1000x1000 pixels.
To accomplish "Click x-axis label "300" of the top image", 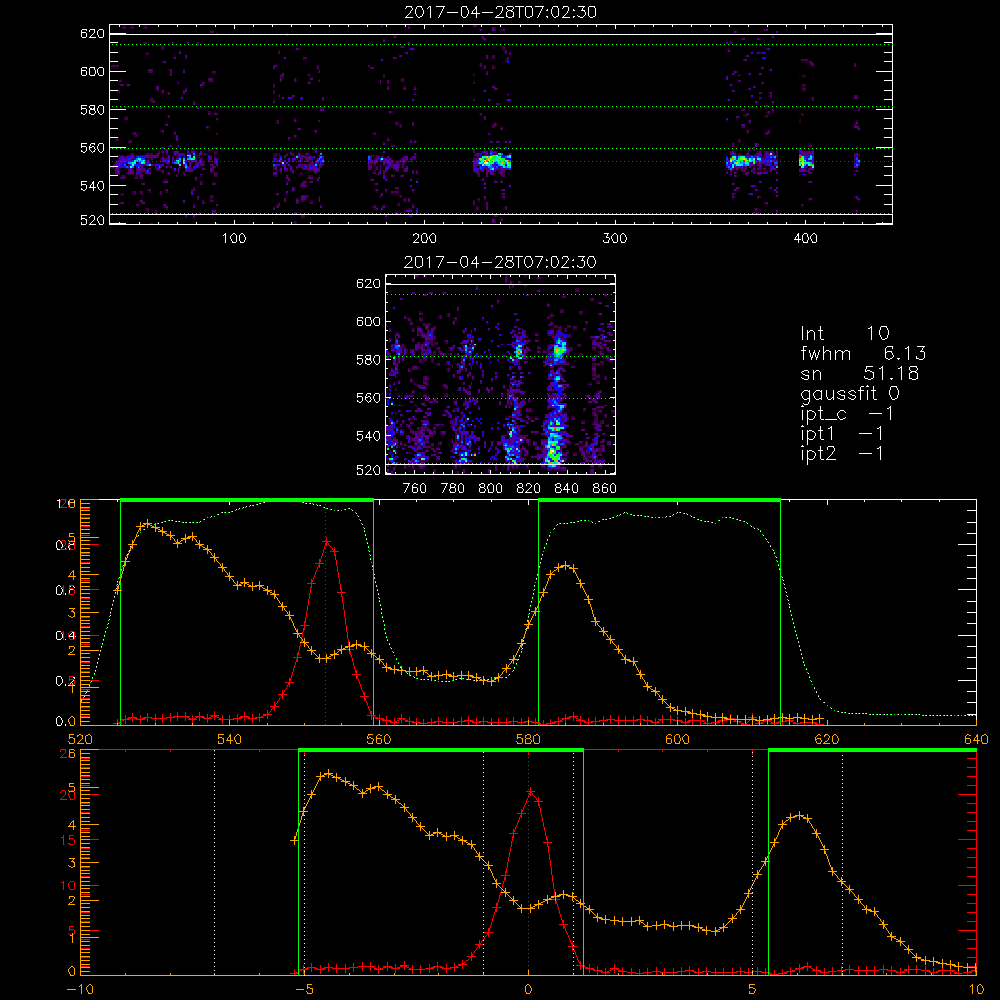I will pyautogui.click(x=615, y=239).
